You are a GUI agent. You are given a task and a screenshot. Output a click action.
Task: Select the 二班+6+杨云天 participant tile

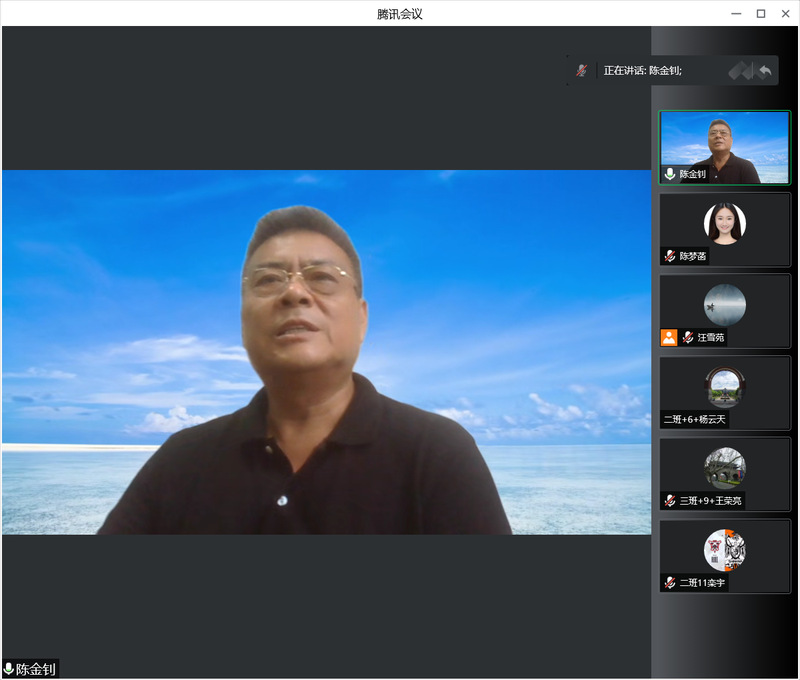[724, 393]
